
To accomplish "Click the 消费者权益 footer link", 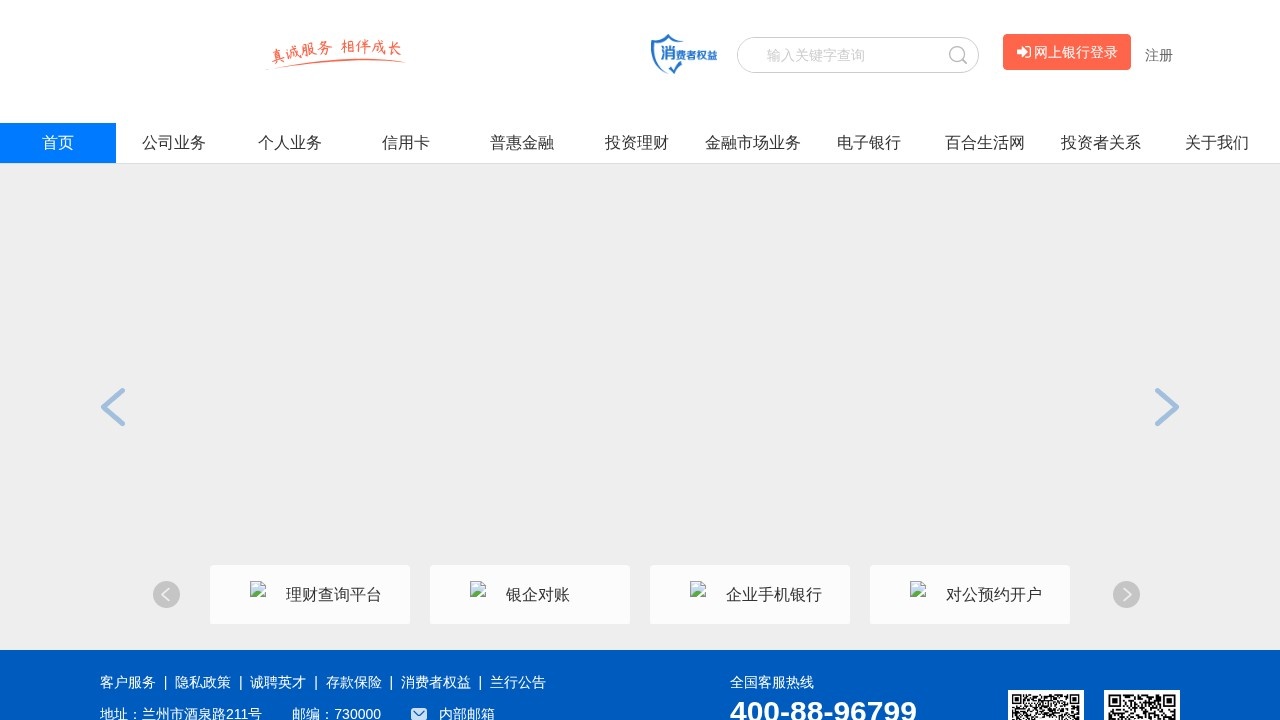I will [436, 682].
